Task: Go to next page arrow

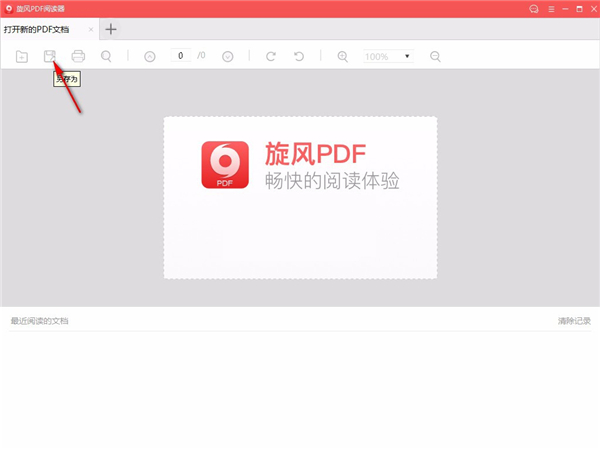Action: click(228, 57)
